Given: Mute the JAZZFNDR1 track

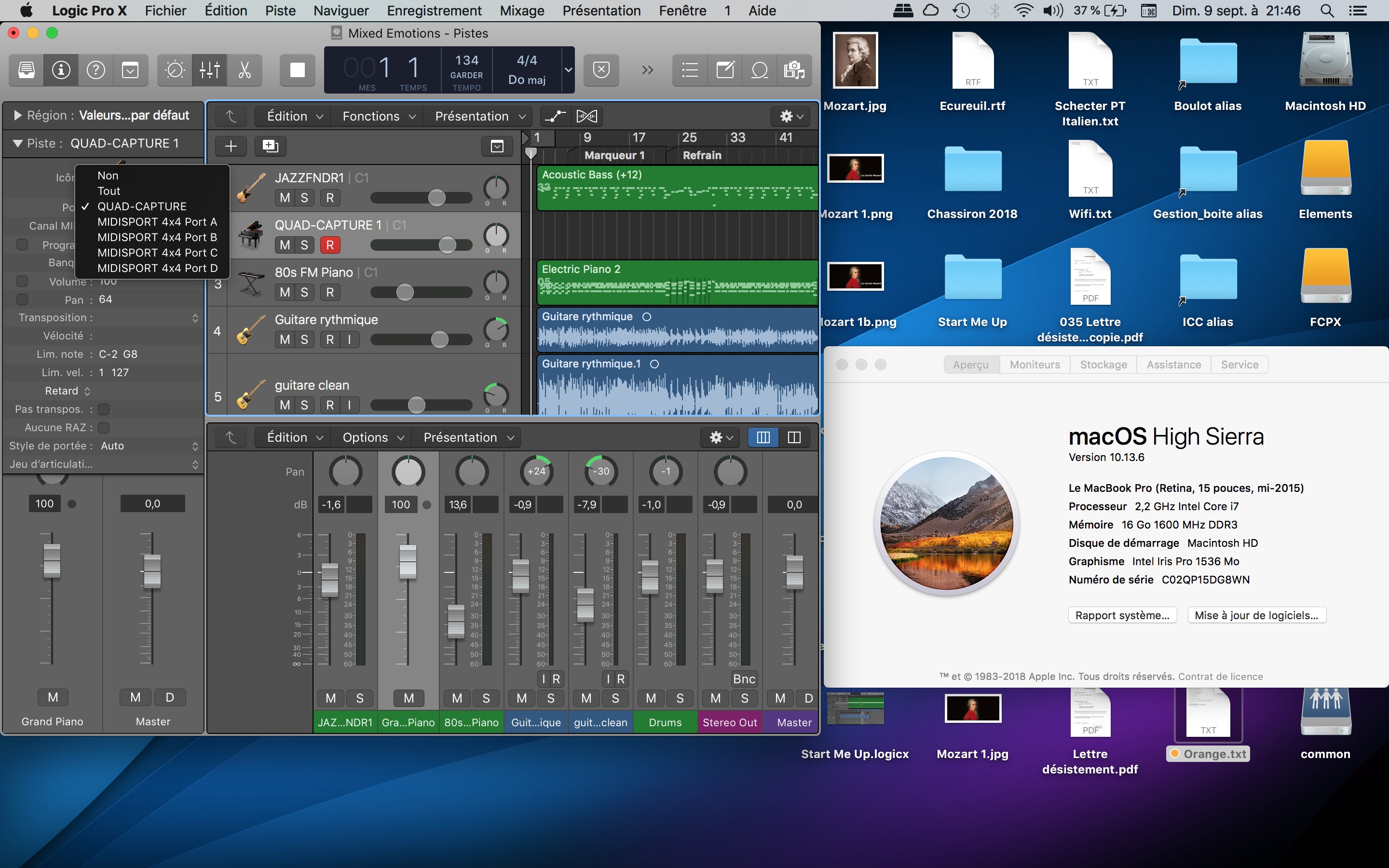Looking at the screenshot, I should (285, 198).
